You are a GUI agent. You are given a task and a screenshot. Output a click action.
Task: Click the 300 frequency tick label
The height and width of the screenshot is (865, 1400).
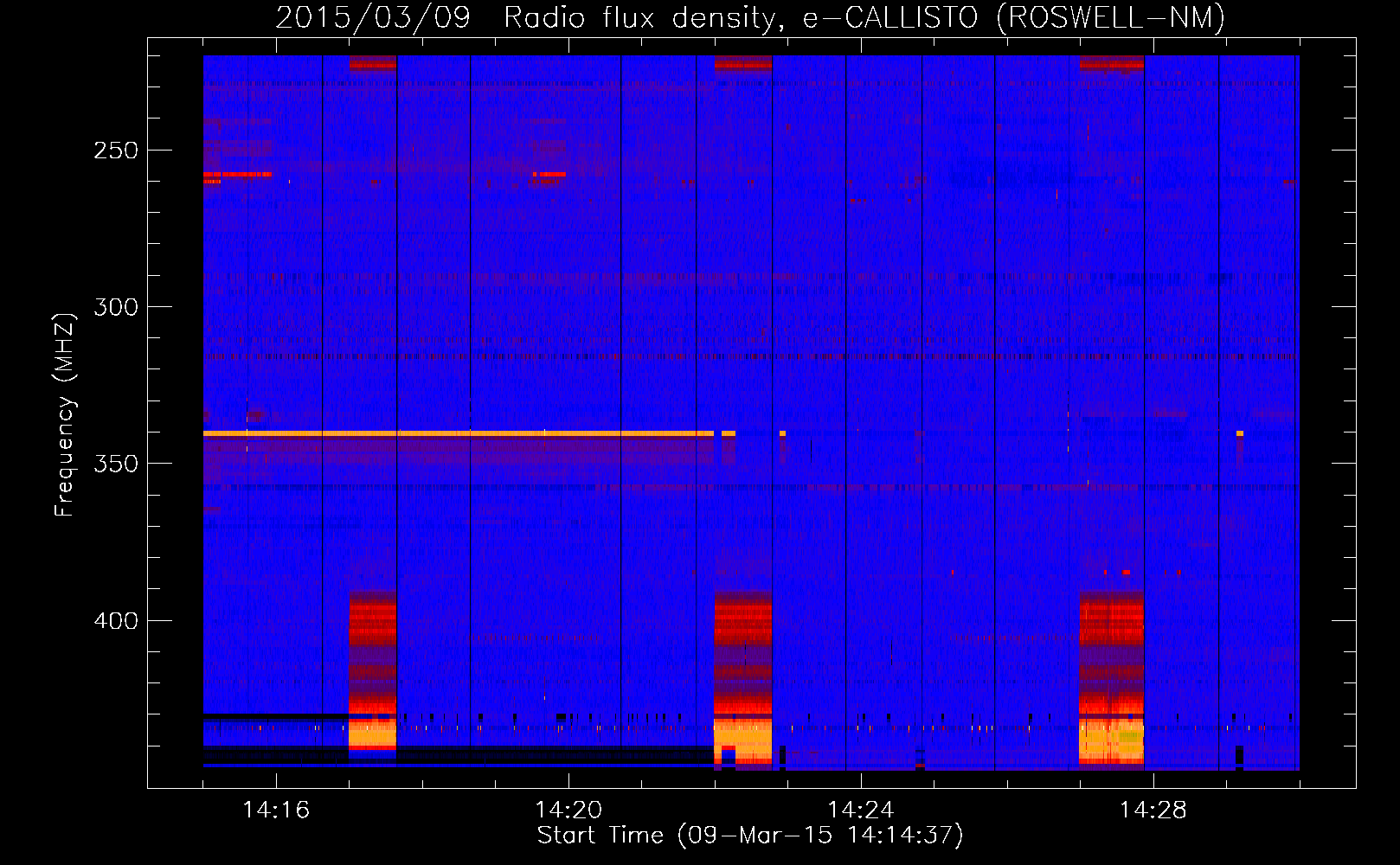[116, 307]
